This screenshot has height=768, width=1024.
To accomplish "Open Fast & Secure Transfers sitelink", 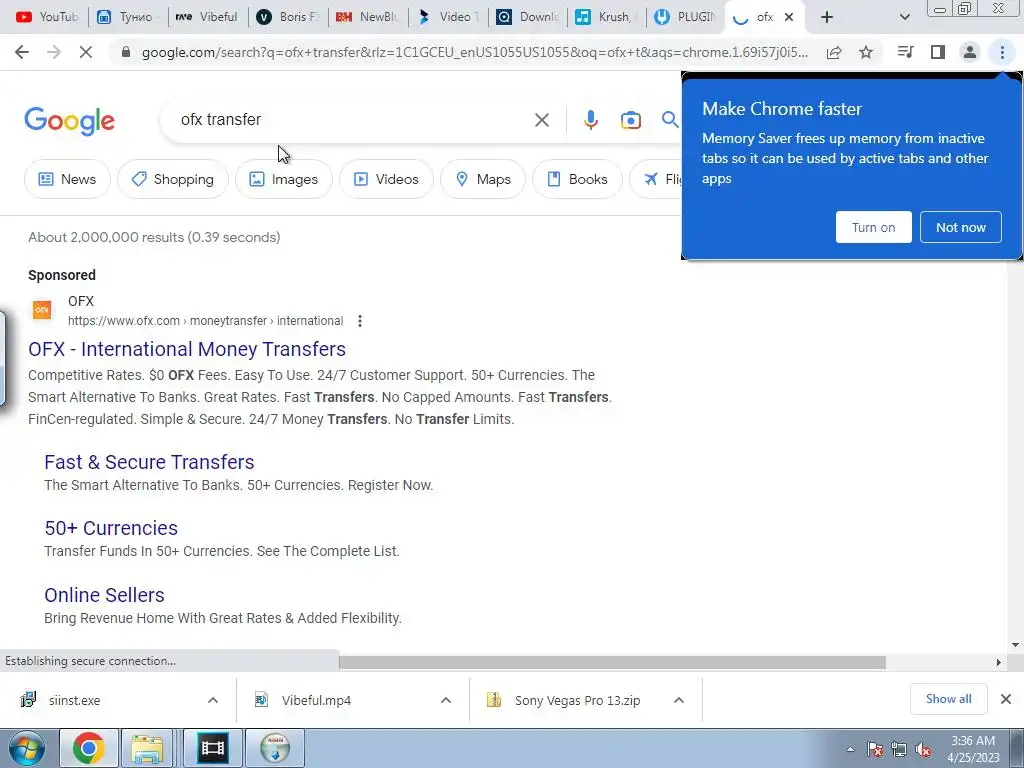I will coord(149,462).
